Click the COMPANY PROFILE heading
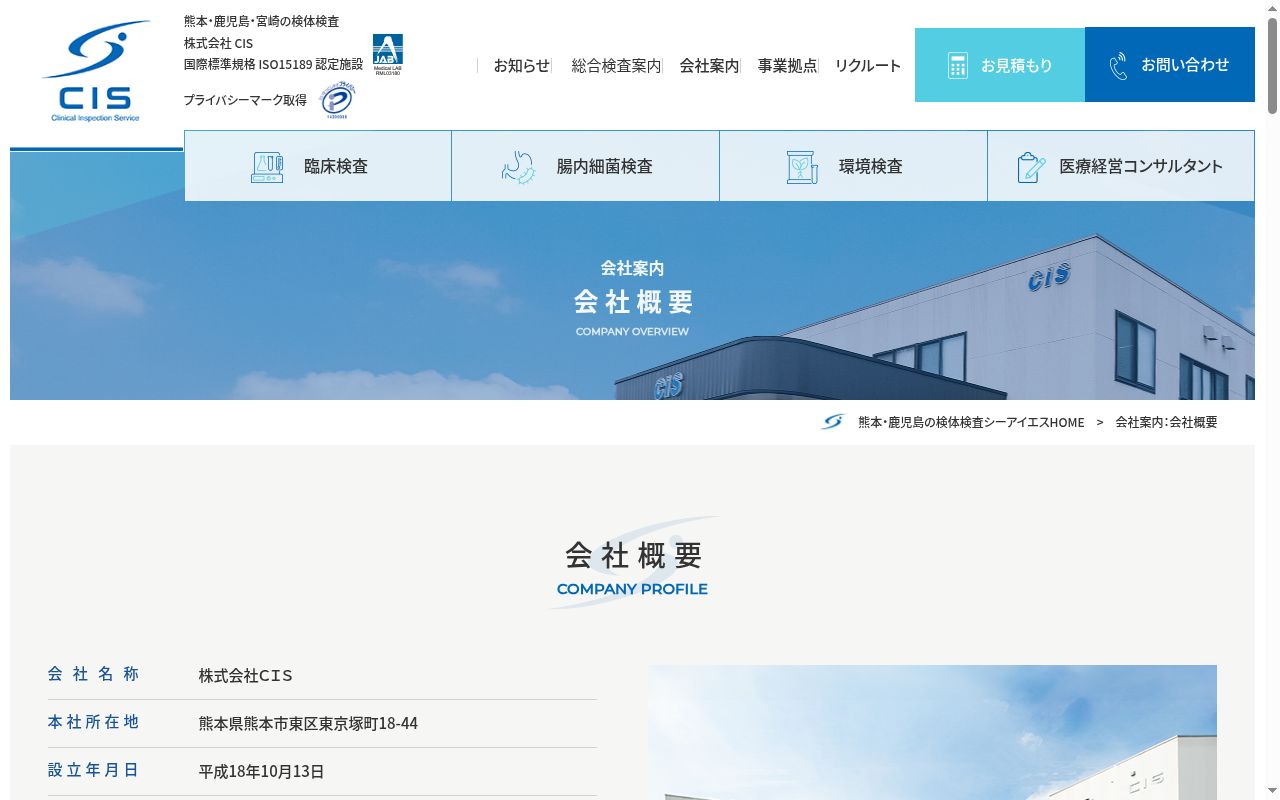The height and width of the screenshot is (800, 1280). 632,589
